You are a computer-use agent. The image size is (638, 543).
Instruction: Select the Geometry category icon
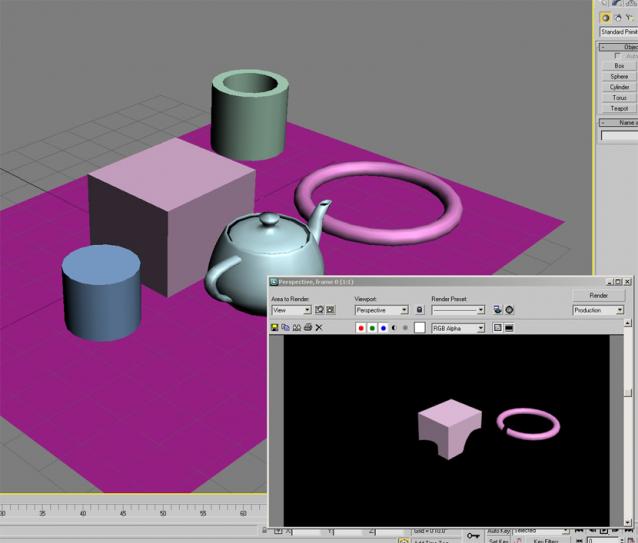pyautogui.click(x=605, y=18)
